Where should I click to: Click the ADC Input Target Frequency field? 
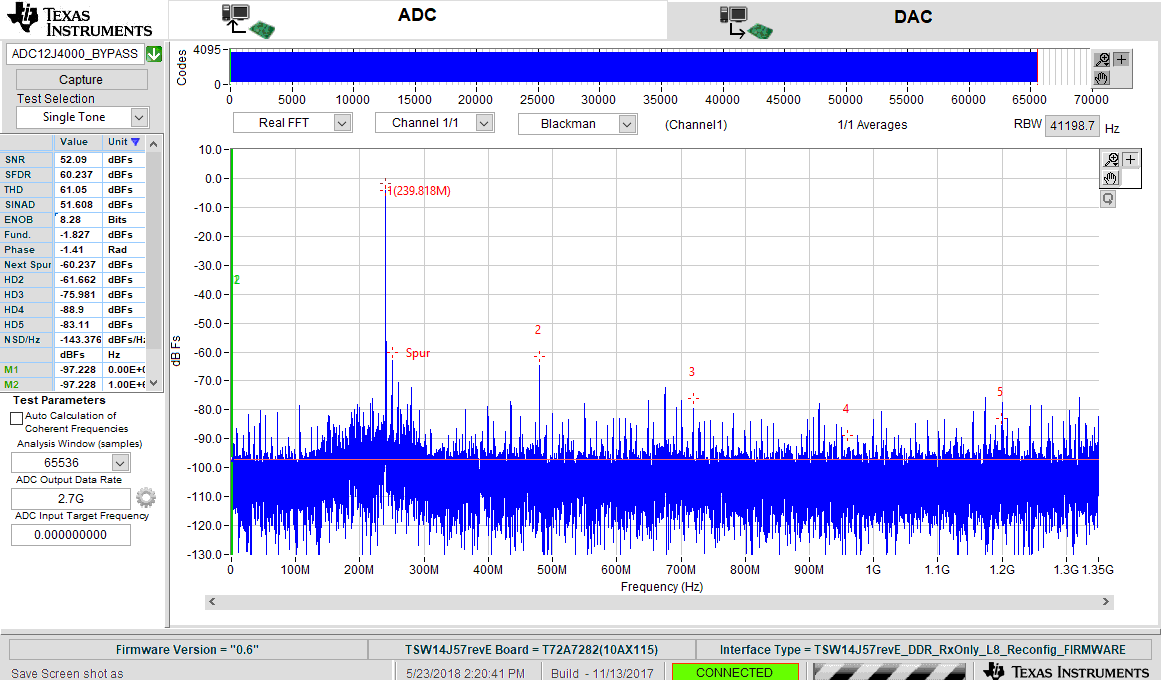click(71, 535)
